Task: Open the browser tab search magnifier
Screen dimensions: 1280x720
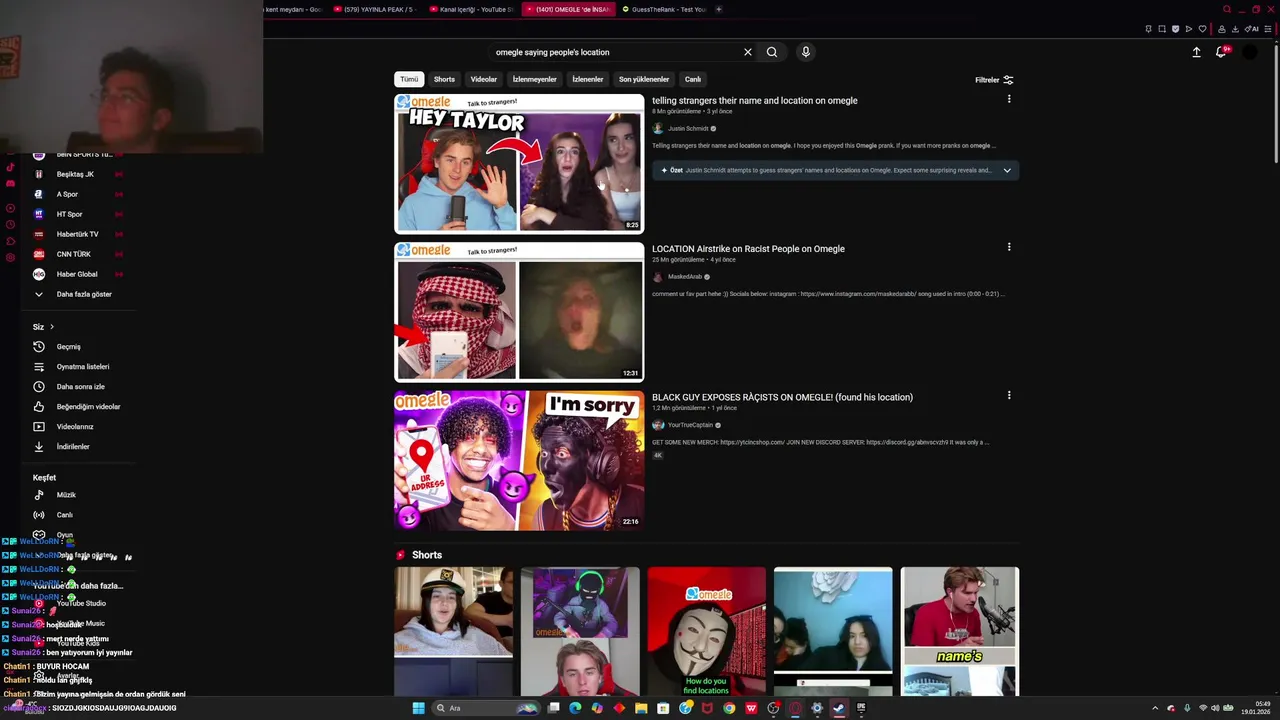Action: point(1227,9)
